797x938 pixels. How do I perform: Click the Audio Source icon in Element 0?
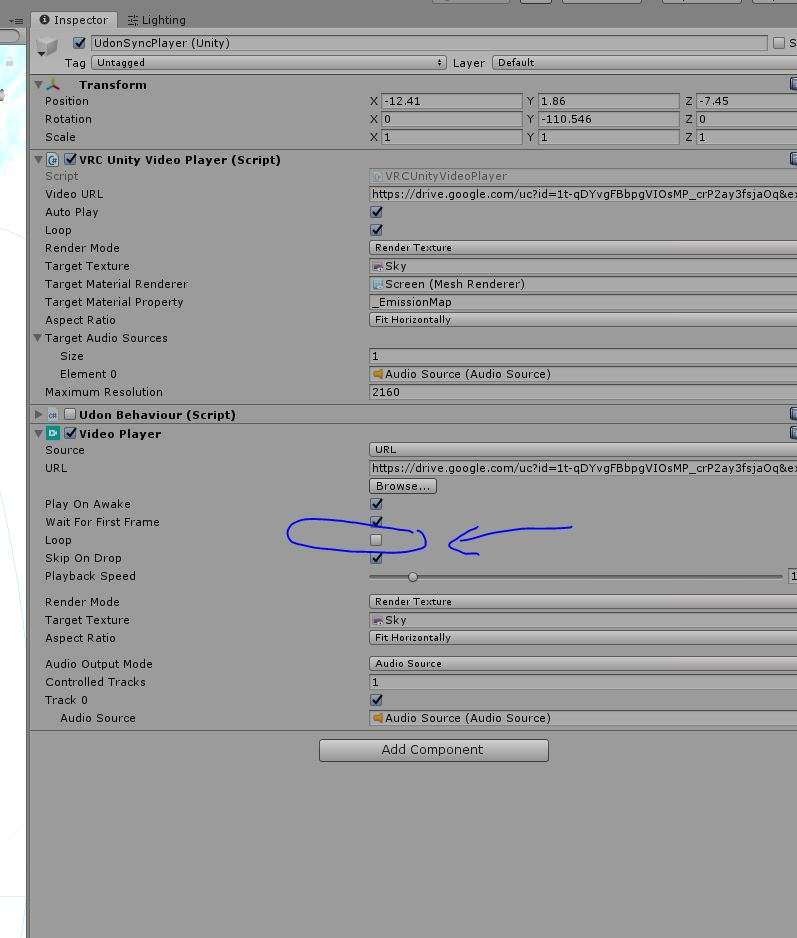[x=378, y=374]
